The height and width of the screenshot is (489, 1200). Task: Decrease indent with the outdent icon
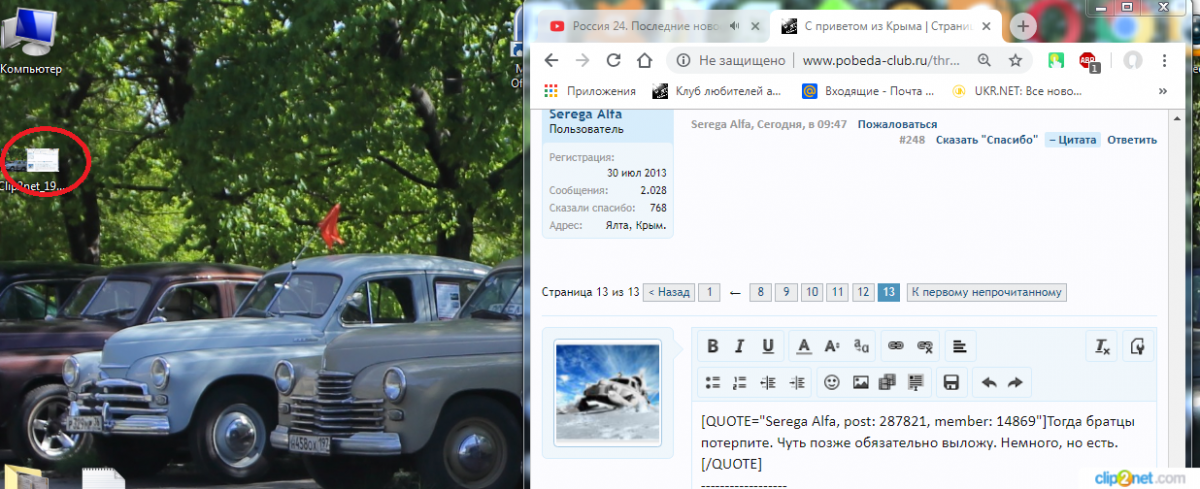tap(768, 382)
